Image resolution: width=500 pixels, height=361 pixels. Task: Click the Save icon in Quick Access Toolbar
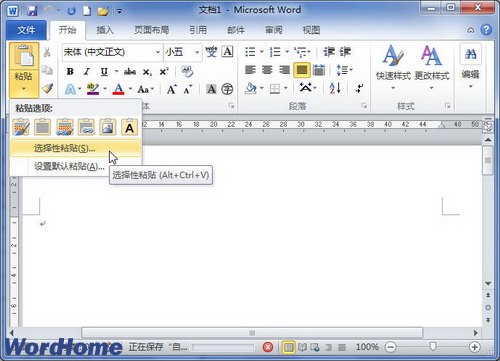[32, 11]
